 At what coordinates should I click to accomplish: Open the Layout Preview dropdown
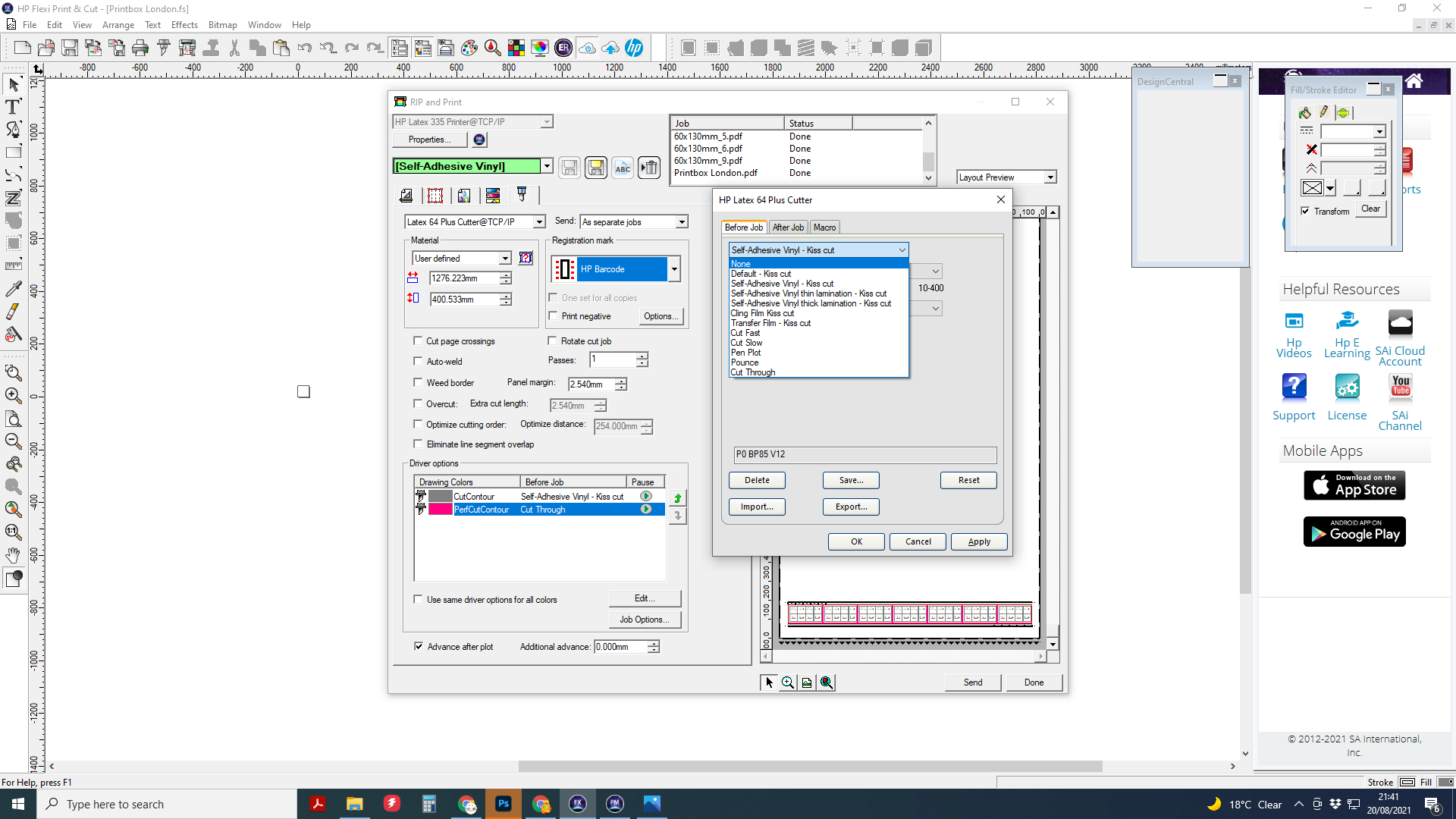pyautogui.click(x=1050, y=177)
